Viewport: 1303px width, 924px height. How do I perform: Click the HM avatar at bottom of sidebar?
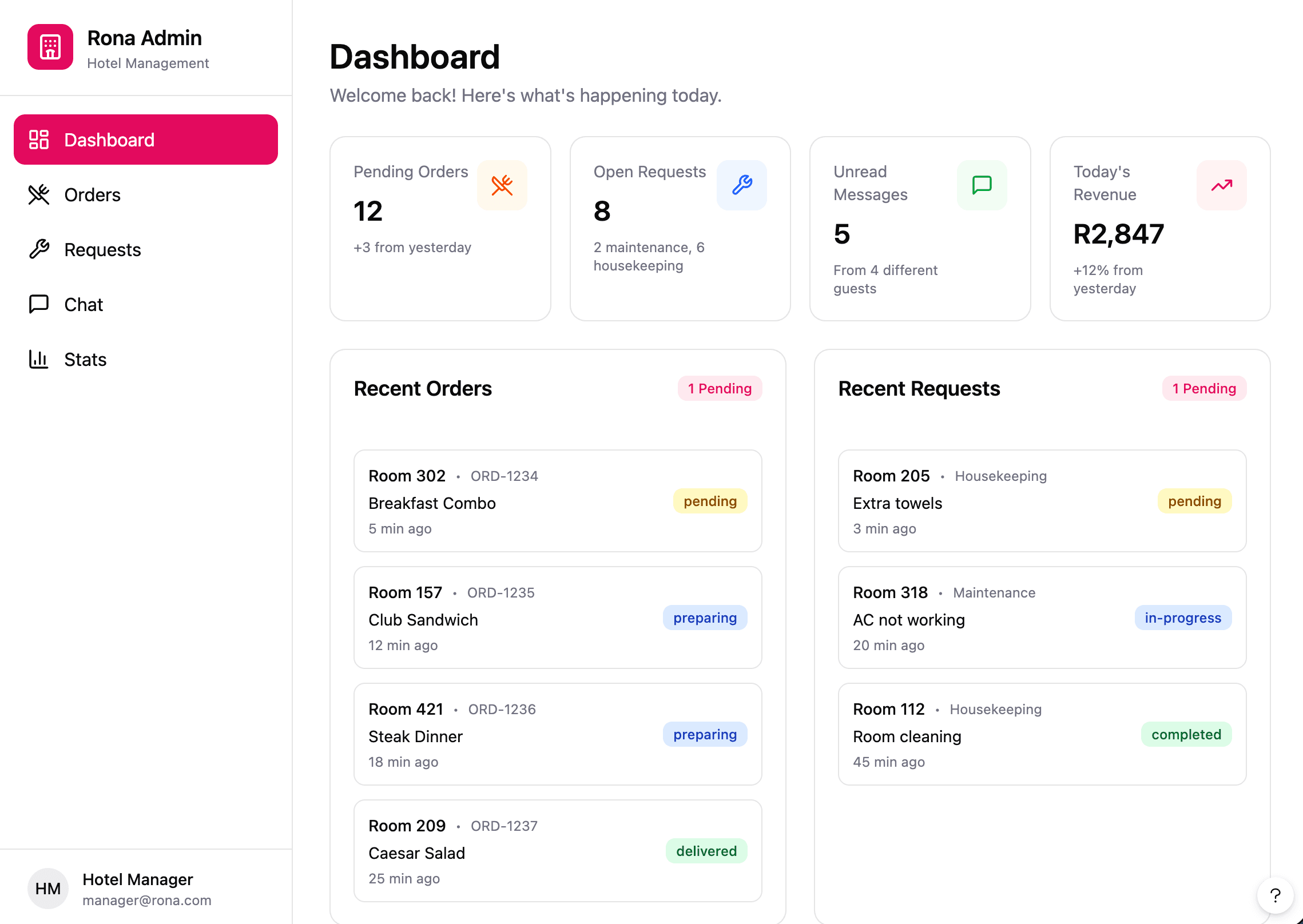point(47,888)
